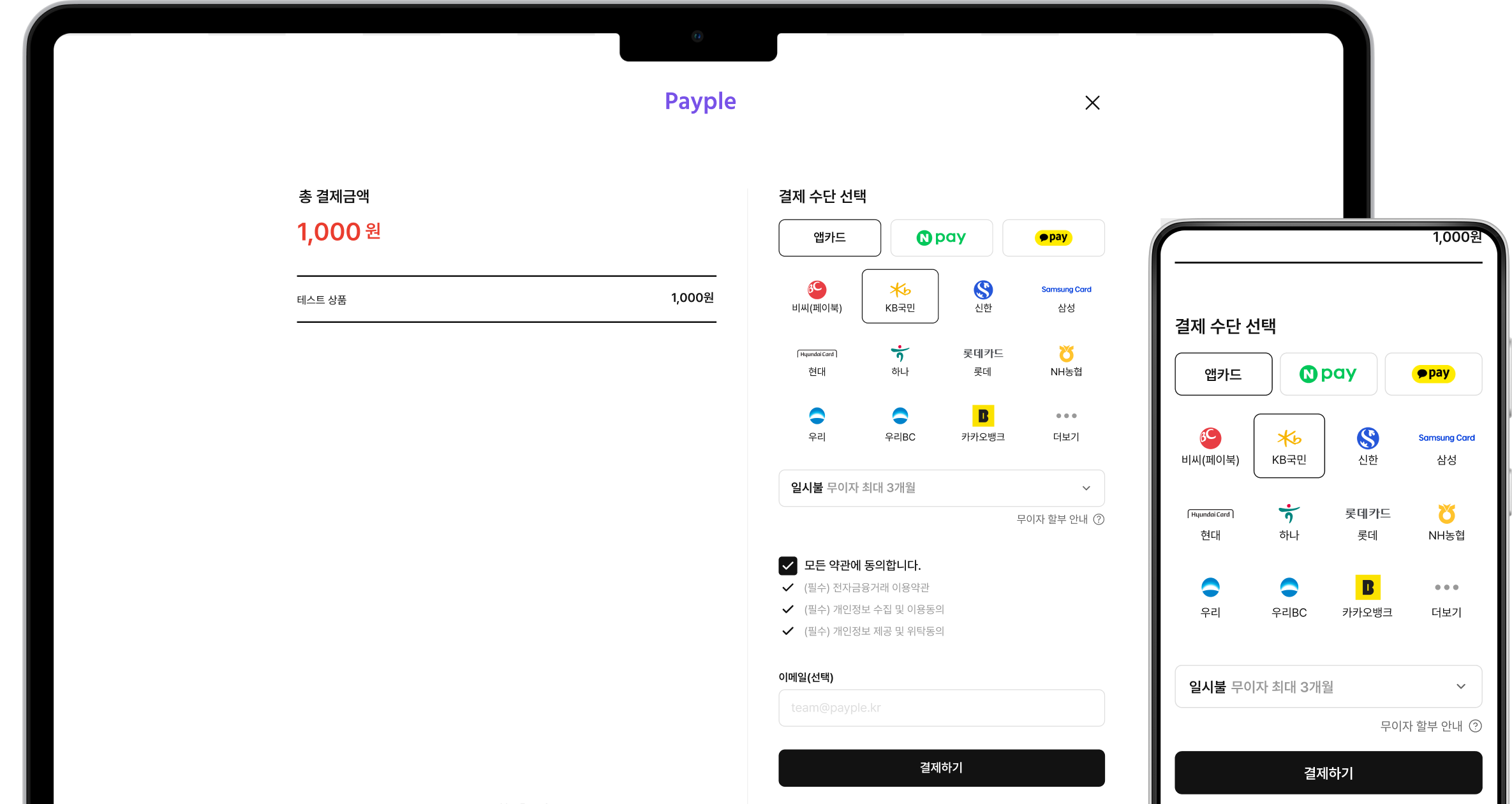This screenshot has height=804, width=1512.
Task: Toggle 개인정보 수집 및 이용동의 check
Action: point(788,609)
